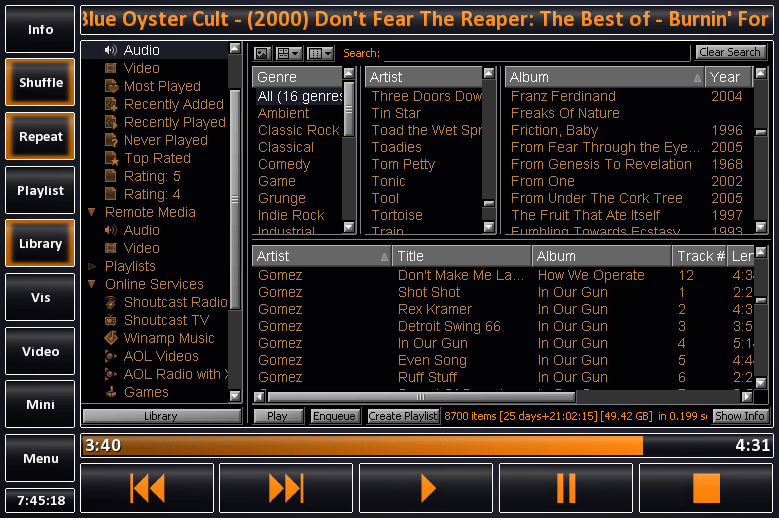Image resolution: width=779 pixels, height=518 pixels.
Task: Open the Most Played view
Action: coord(162,86)
